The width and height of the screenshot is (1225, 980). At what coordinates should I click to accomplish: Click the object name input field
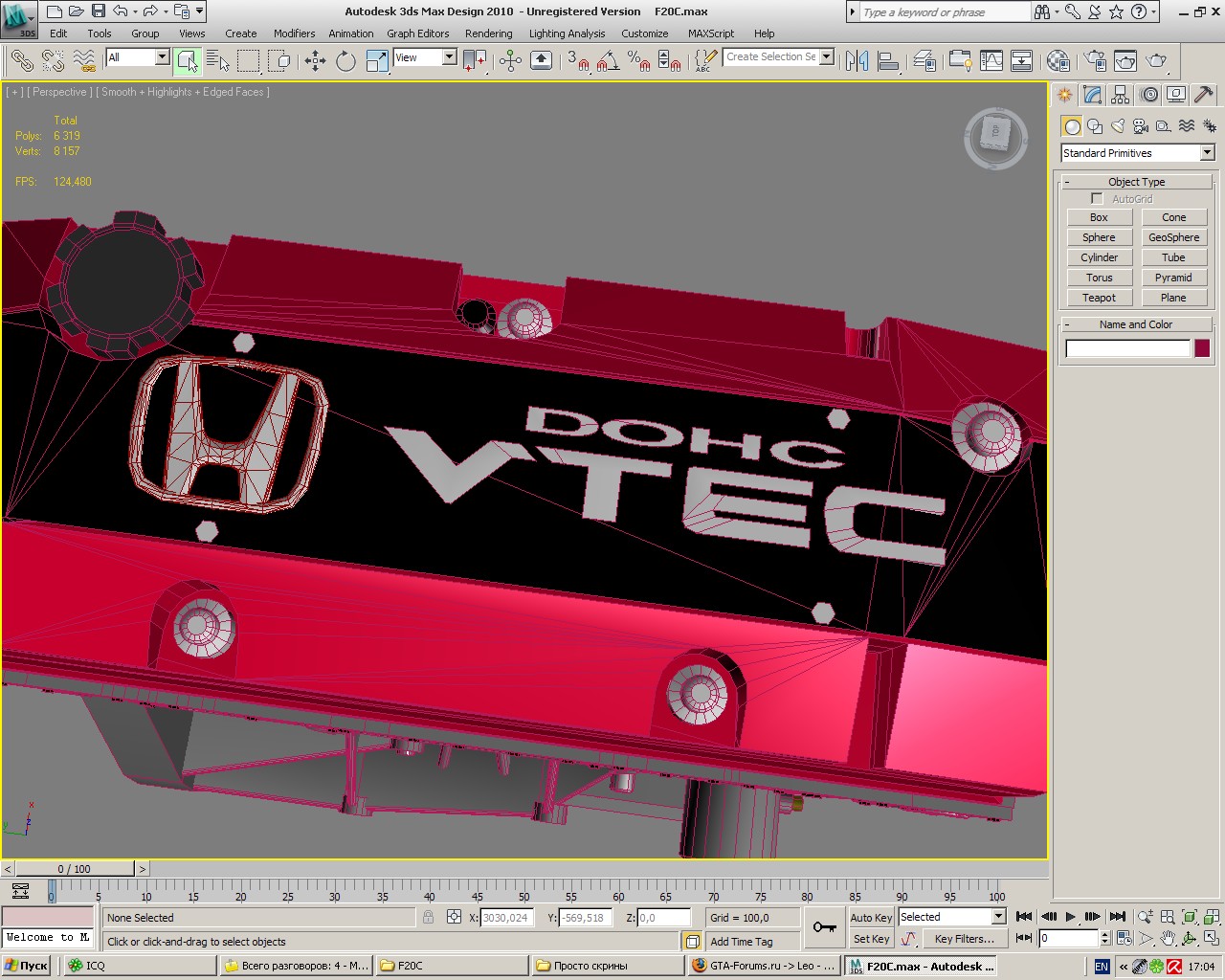point(1128,348)
